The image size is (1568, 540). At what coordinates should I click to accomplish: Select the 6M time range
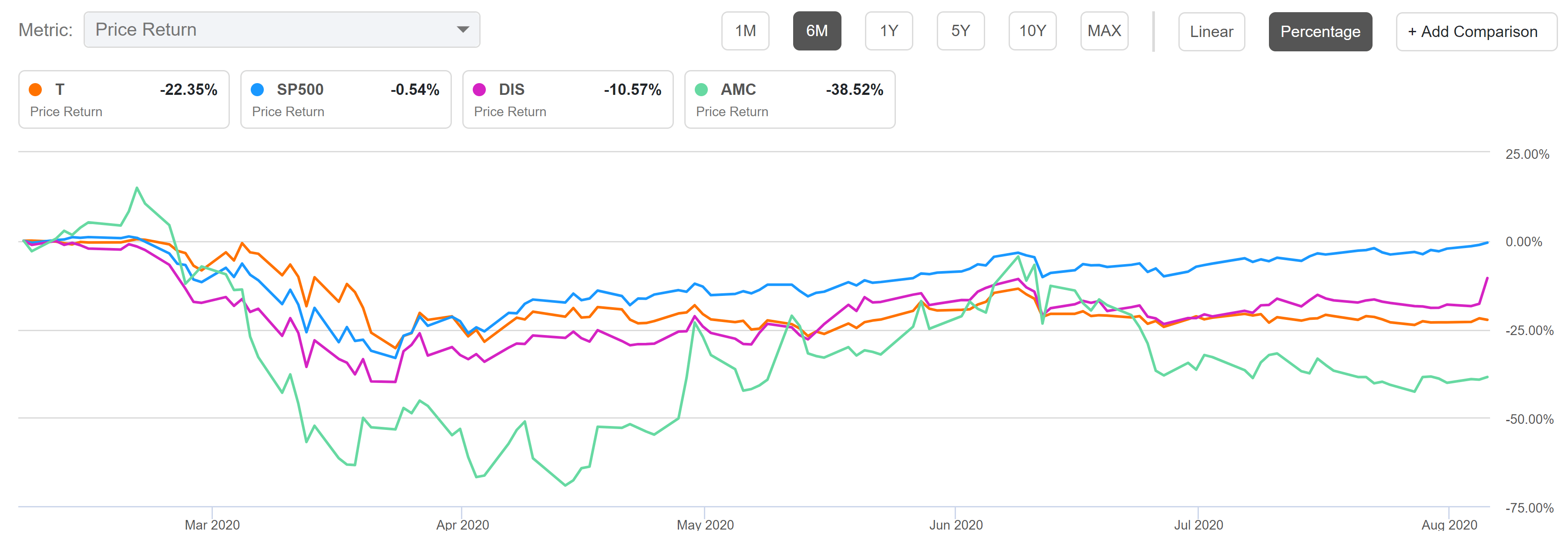tap(817, 31)
